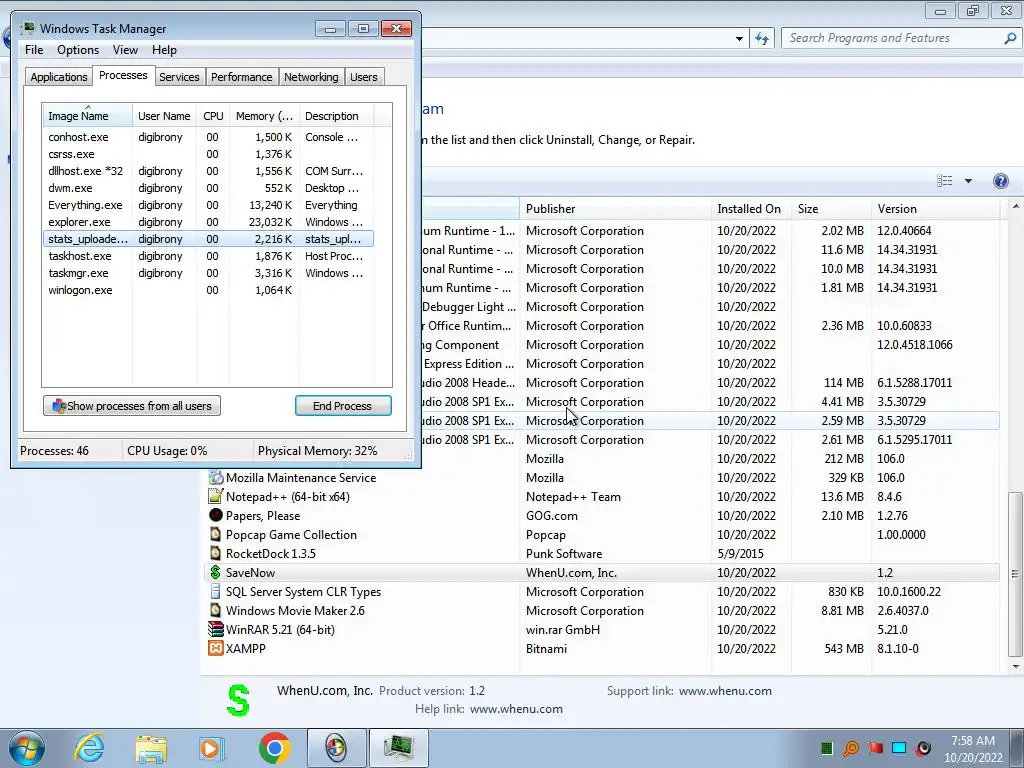
Task: Launch Google Chrome from the taskbar
Action: (274, 748)
